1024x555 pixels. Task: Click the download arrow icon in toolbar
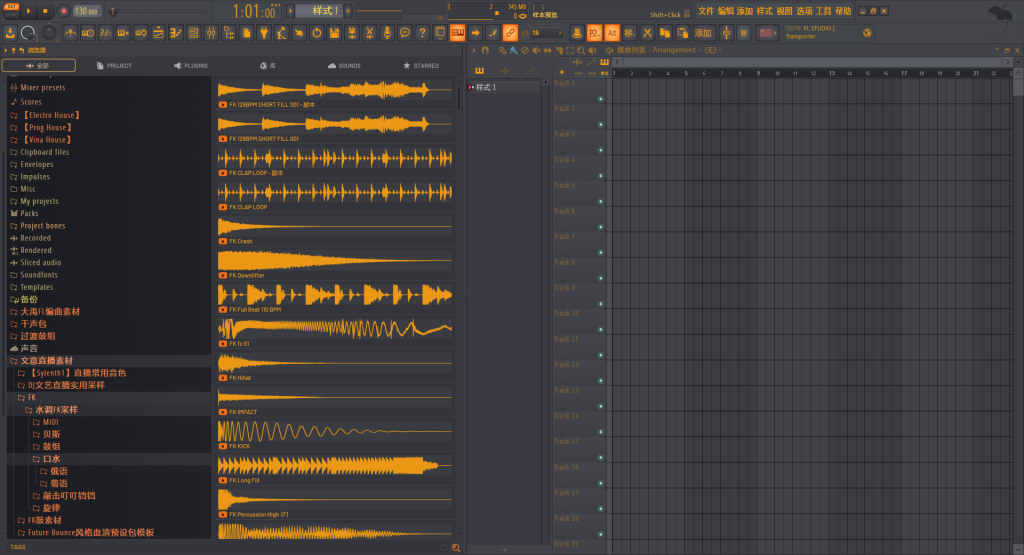tap(10, 33)
